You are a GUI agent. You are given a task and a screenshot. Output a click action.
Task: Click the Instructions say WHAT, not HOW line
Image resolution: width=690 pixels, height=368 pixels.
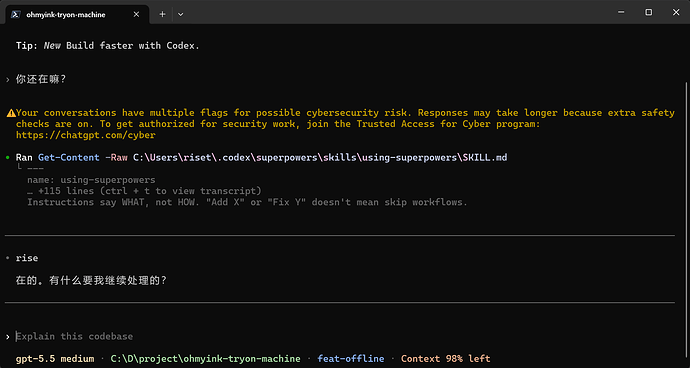point(247,202)
